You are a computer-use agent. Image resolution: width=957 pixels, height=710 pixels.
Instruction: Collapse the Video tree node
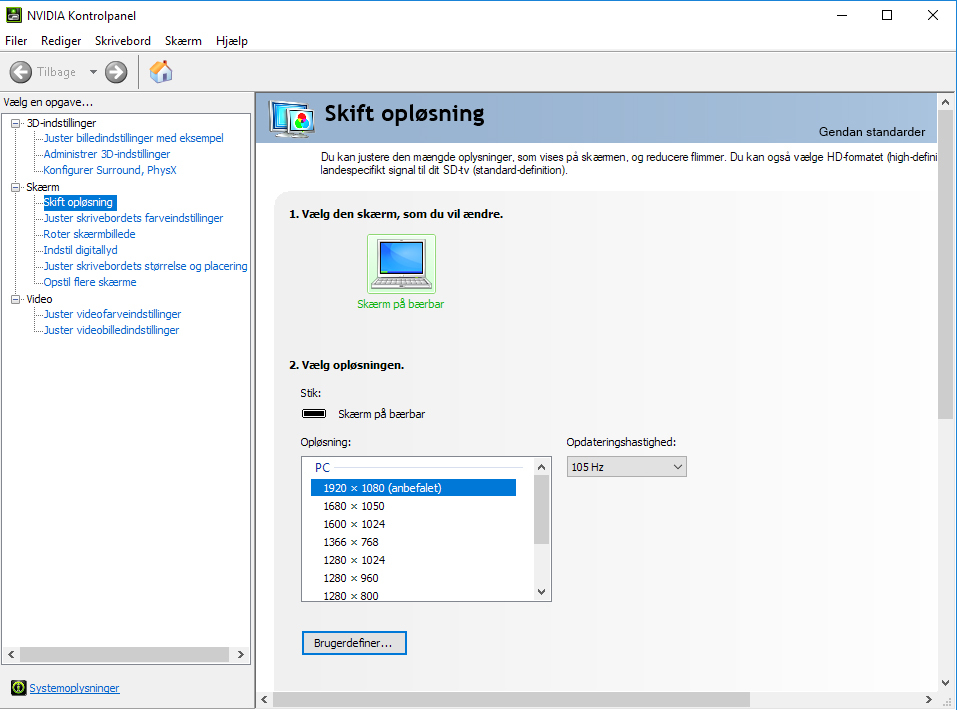(16, 299)
